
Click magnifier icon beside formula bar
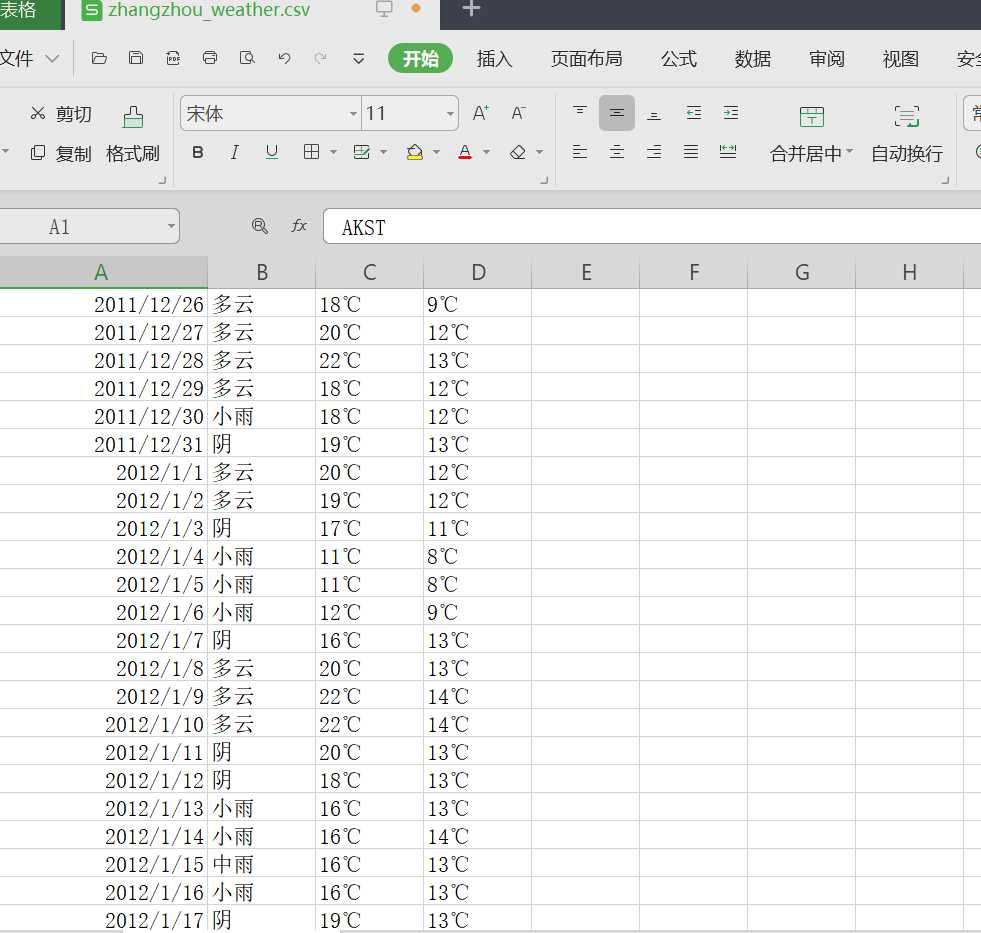[x=260, y=226]
